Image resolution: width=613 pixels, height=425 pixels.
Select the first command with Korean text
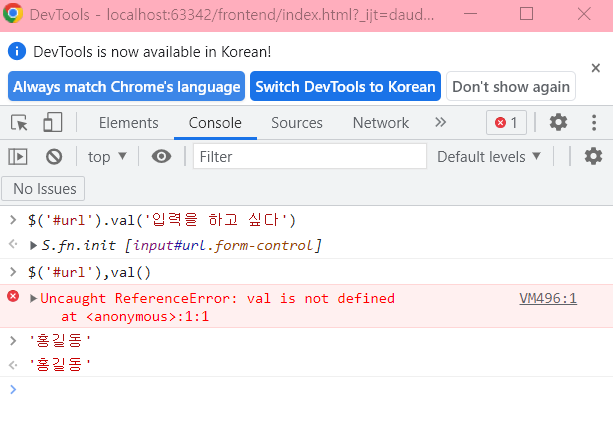[162, 220]
